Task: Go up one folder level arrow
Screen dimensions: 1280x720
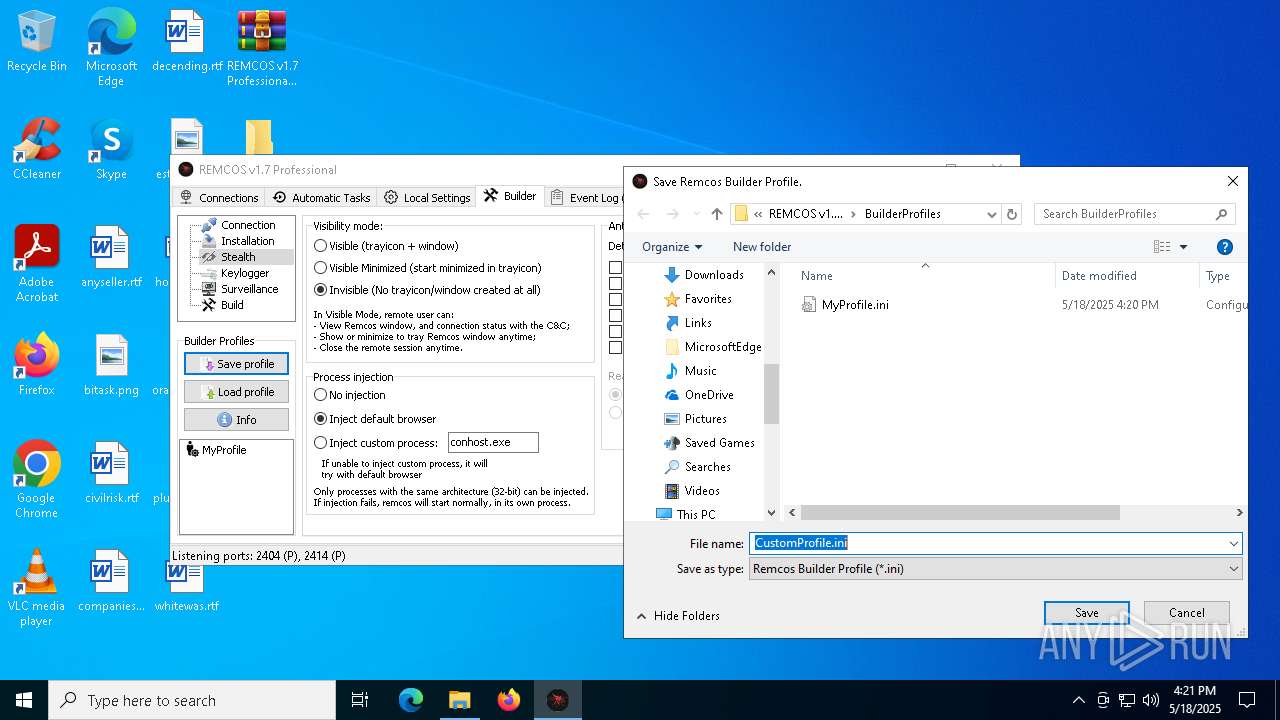Action: tap(717, 214)
